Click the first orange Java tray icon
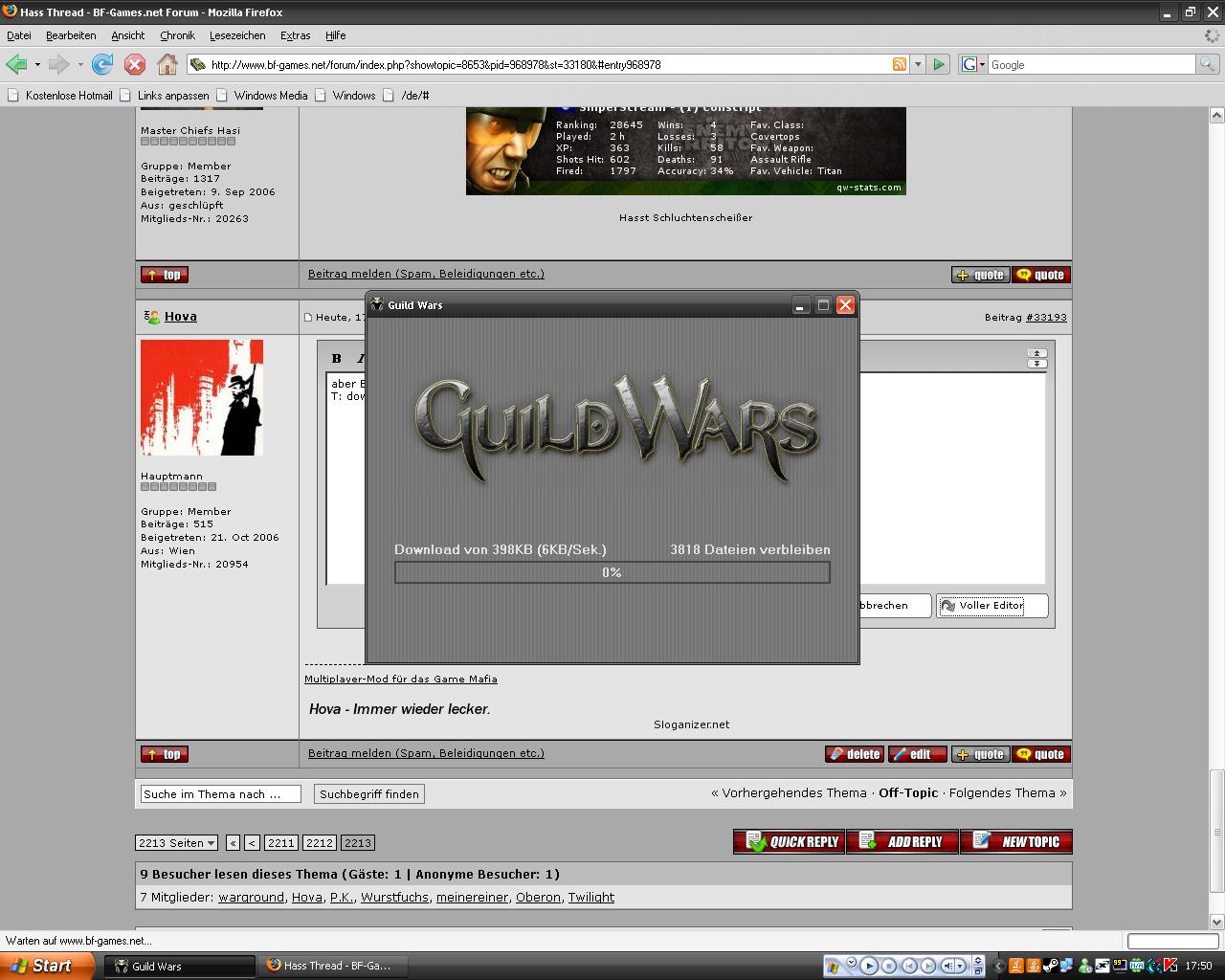1225x980 pixels. [x=1016, y=966]
